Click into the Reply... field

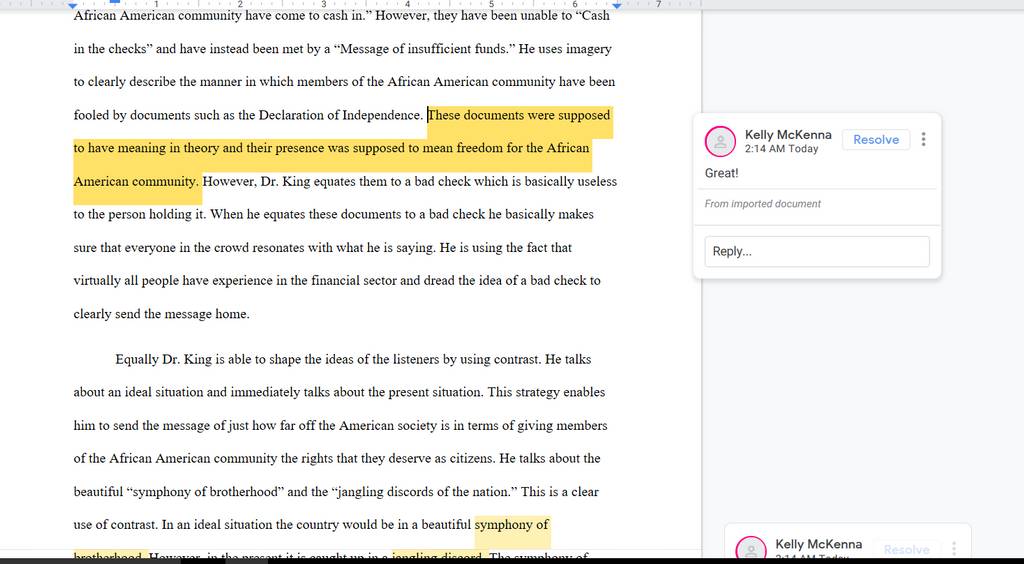817,251
